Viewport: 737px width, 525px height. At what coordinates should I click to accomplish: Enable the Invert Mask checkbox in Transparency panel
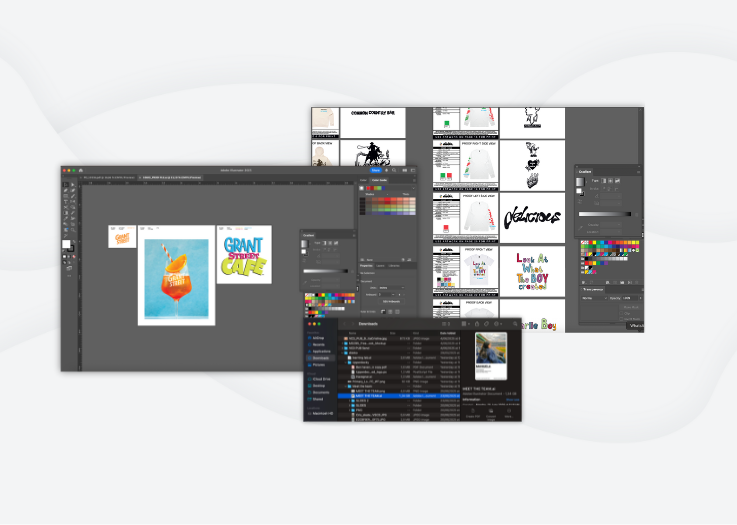pyautogui.click(x=622, y=319)
